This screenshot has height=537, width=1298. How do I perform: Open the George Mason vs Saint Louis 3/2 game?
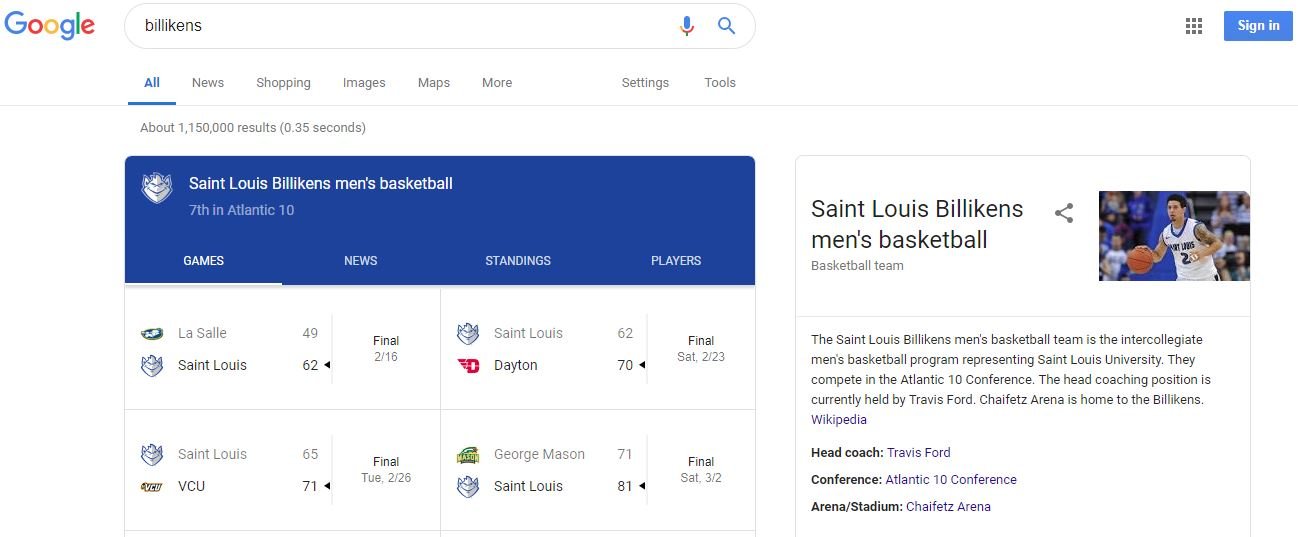[598, 470]
